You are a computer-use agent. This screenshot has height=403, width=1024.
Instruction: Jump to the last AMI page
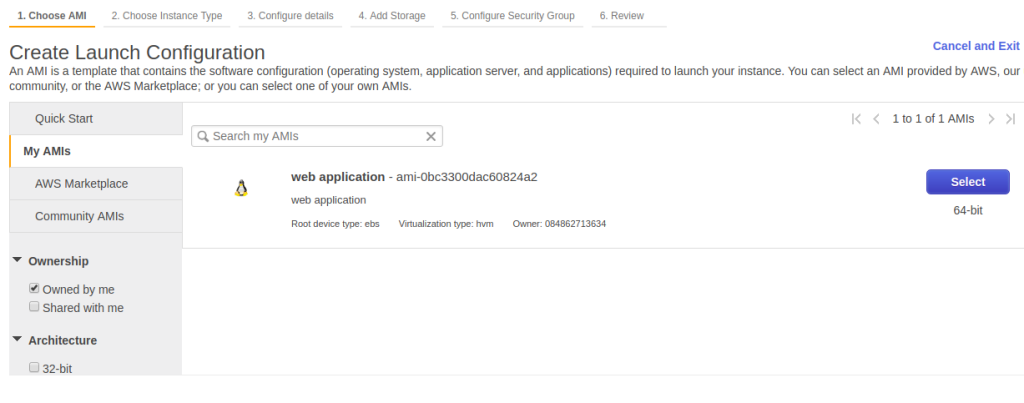[x=1010, y=119]
